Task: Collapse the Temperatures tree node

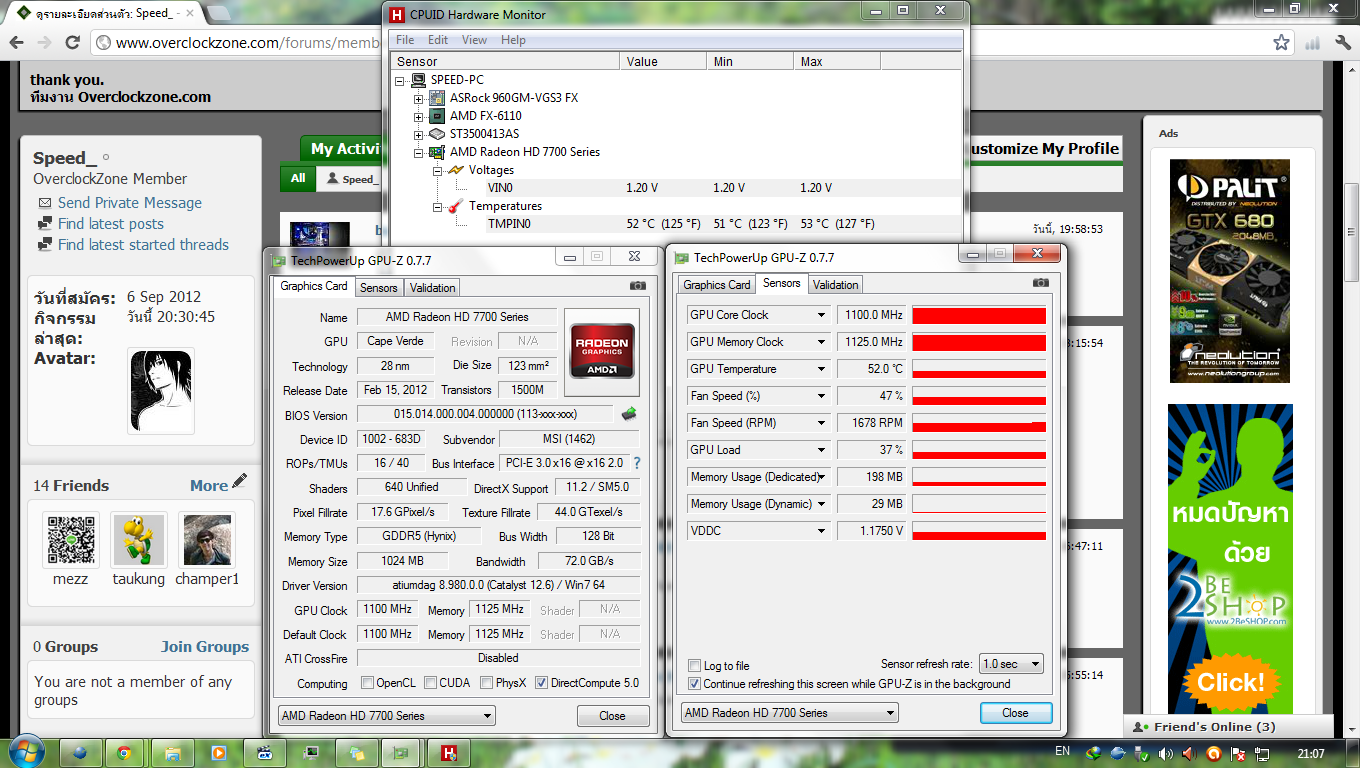Action: pyautogui.click(x=437, y=206)
